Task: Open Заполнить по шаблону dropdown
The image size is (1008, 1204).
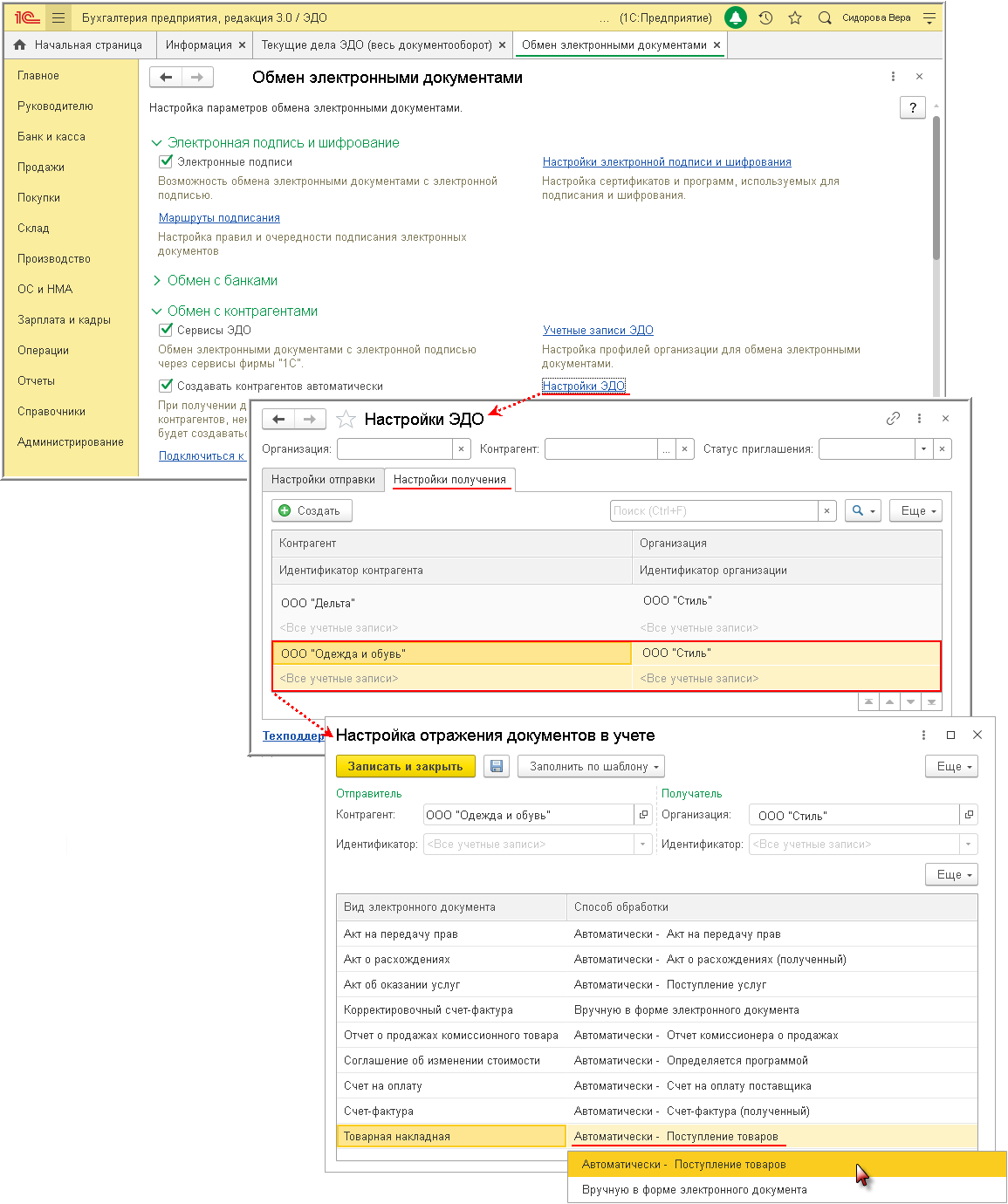Action: click(x=591, y=766)
